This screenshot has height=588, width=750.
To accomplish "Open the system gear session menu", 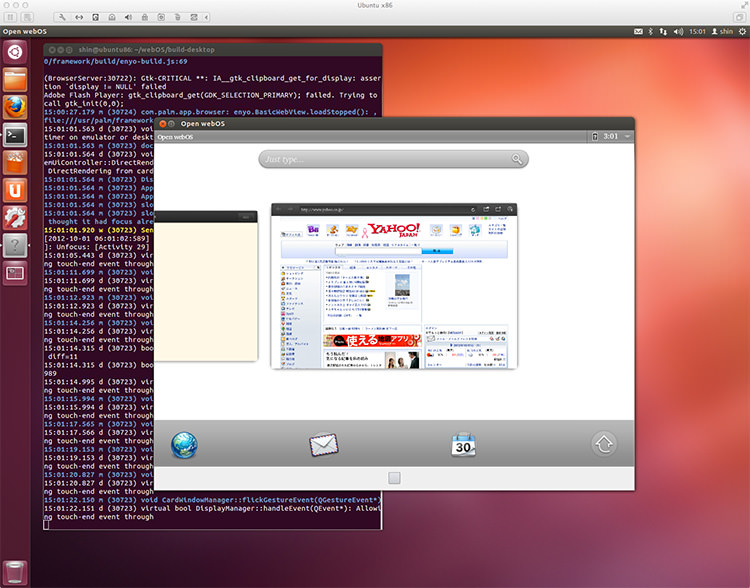I will (742, 32).
